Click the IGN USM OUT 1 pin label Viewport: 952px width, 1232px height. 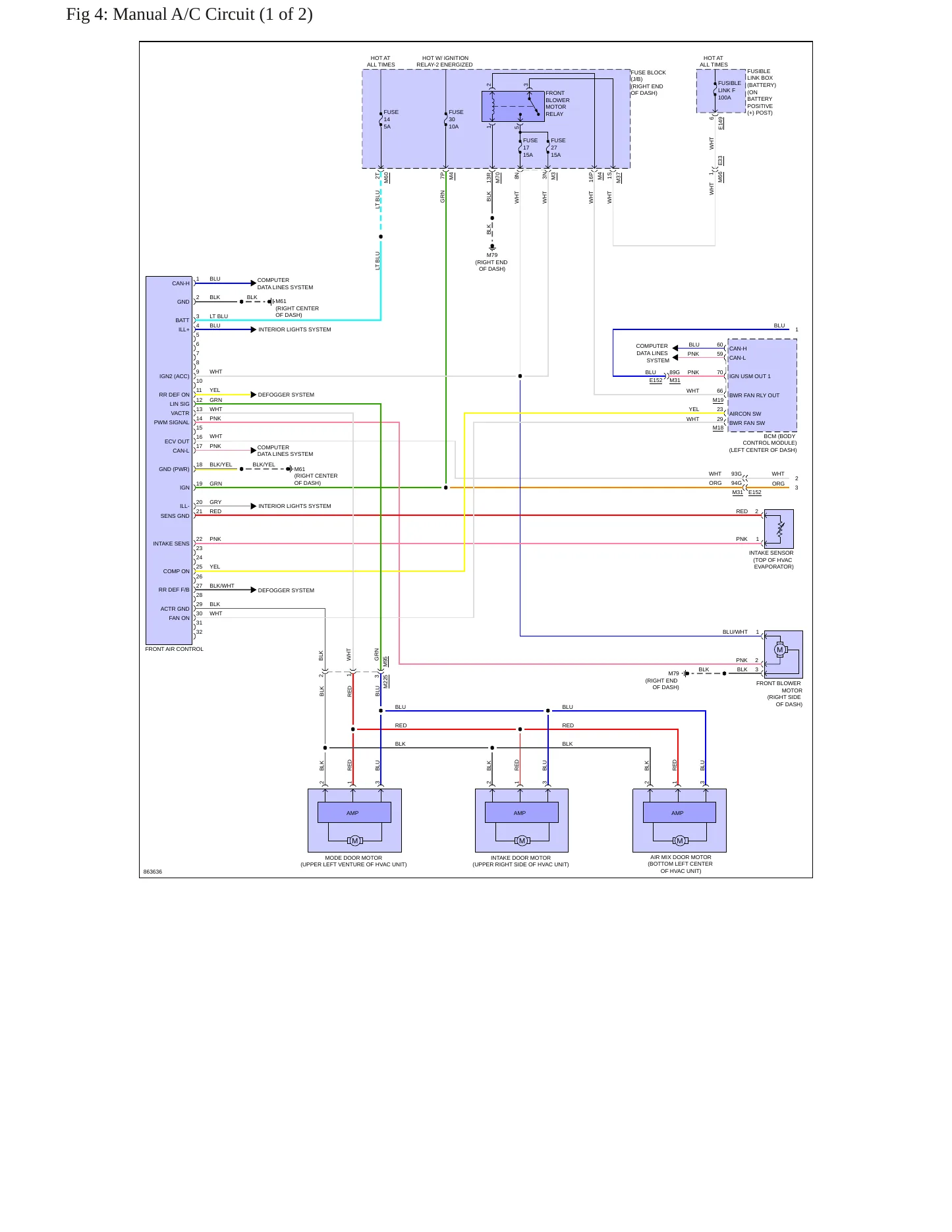(750, 376)
